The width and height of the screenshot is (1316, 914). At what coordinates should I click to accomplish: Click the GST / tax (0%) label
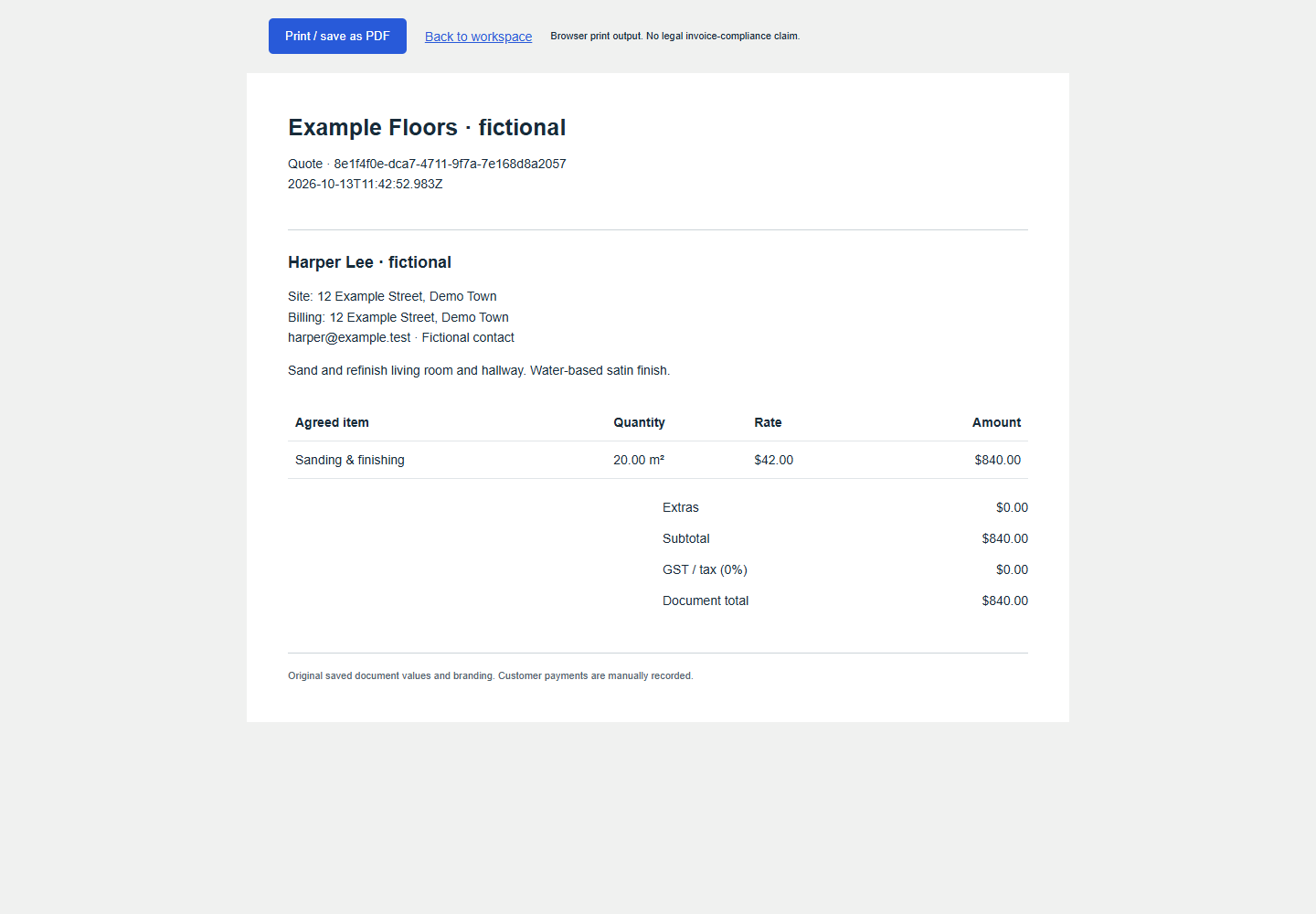click(705, 569)
